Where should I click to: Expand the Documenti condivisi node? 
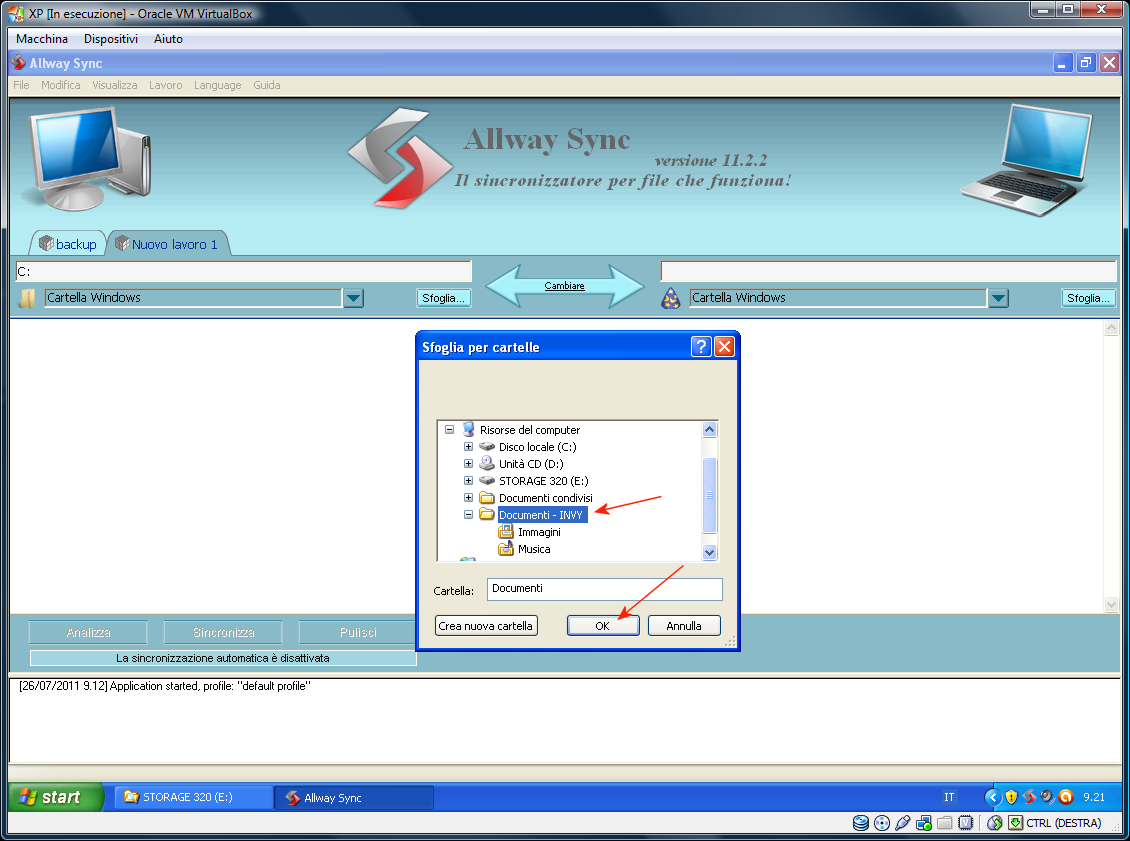(x=468, y=498)
